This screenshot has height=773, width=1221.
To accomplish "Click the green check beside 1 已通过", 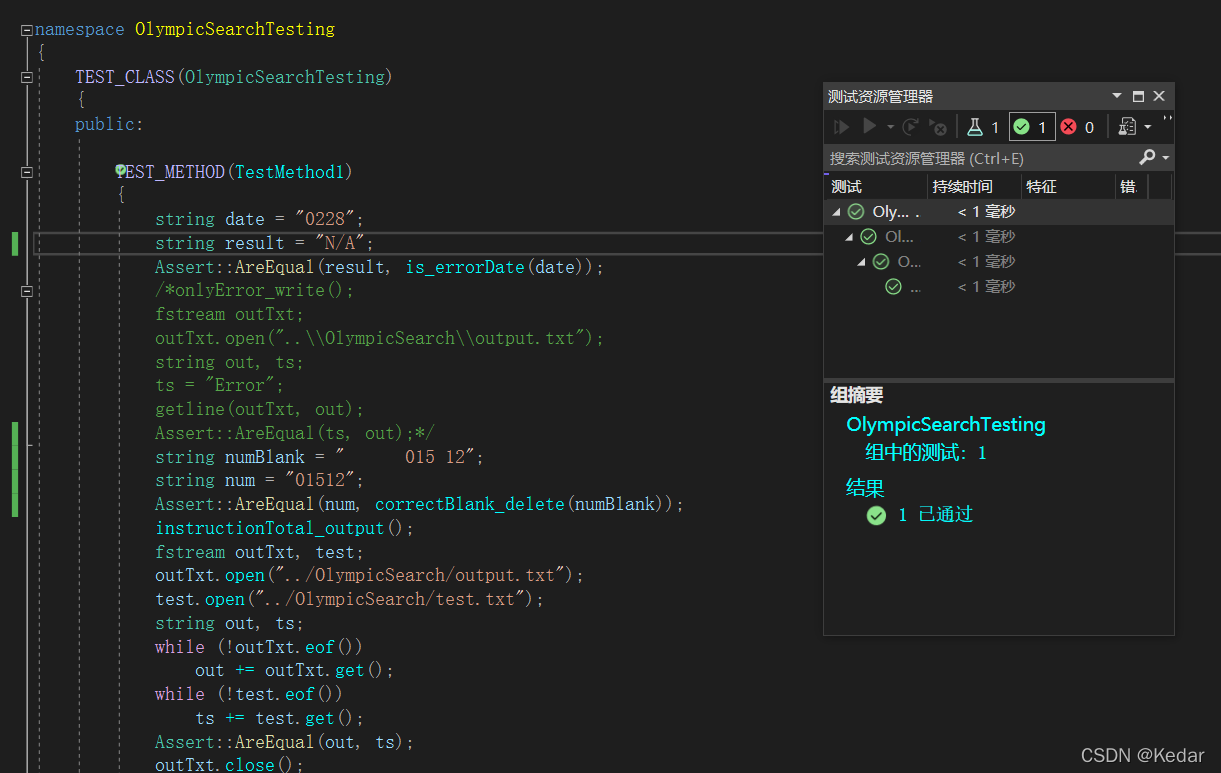I will (x=876, y=515).
